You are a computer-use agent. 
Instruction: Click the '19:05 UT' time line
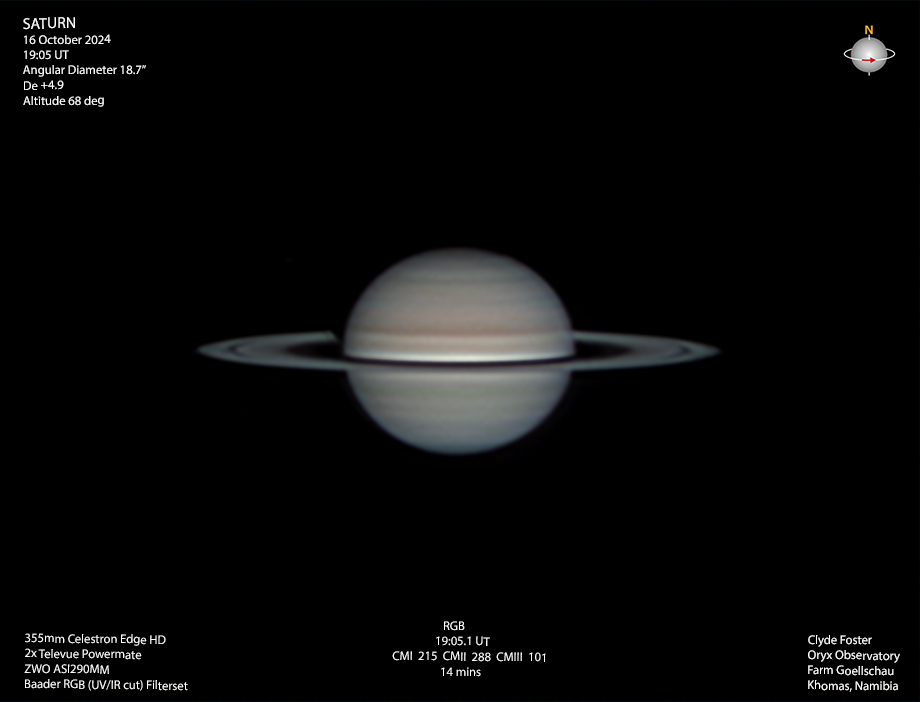coord(46,55)
